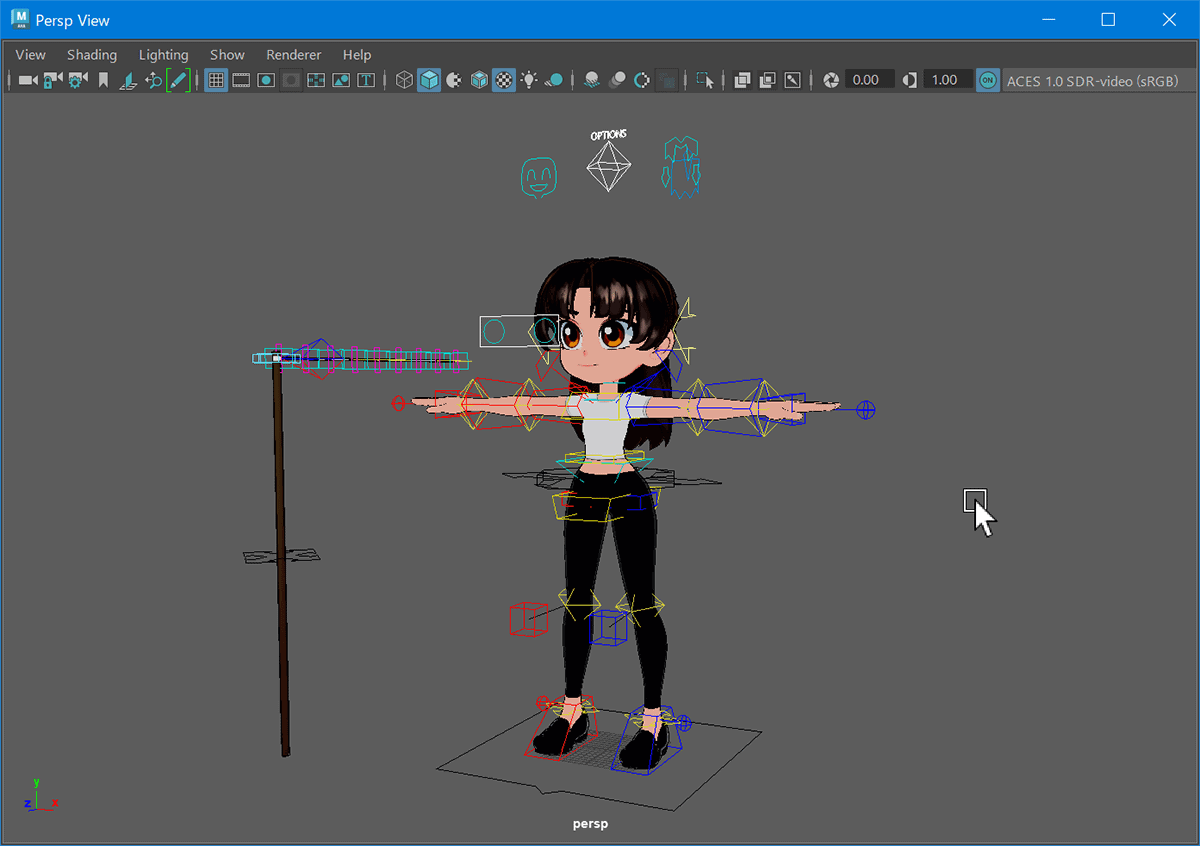Screen dimensions: 1200x846
Task: Click the bookmarks icon
Action: click(x=103, y=80)
